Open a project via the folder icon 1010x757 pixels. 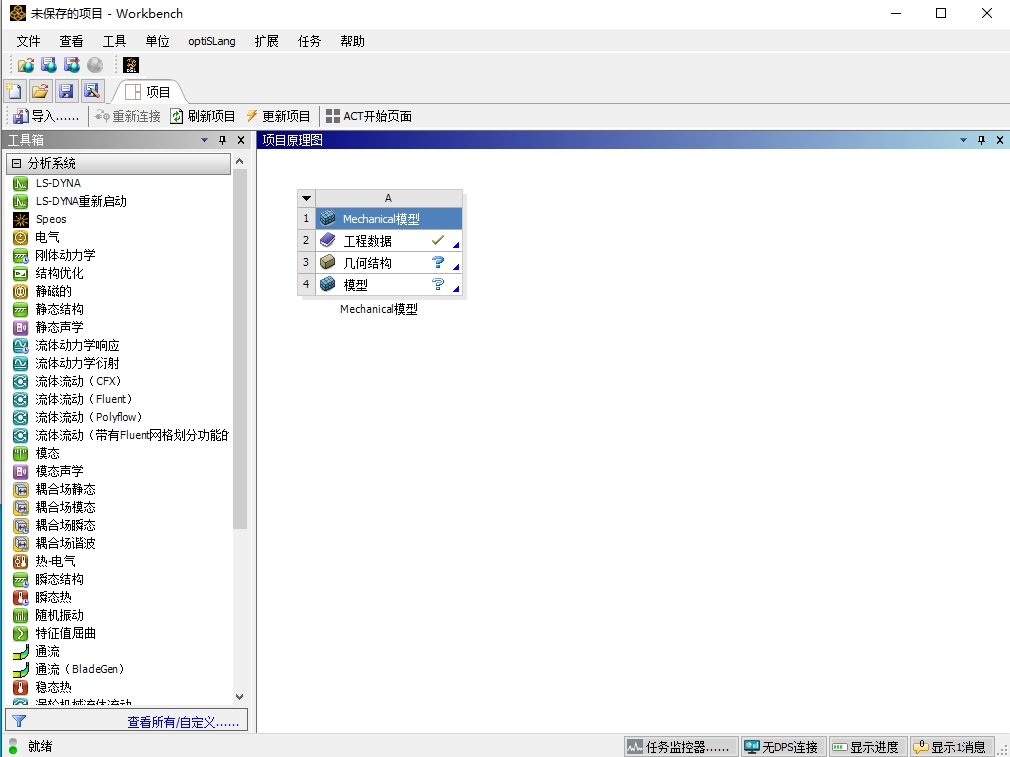39,90
